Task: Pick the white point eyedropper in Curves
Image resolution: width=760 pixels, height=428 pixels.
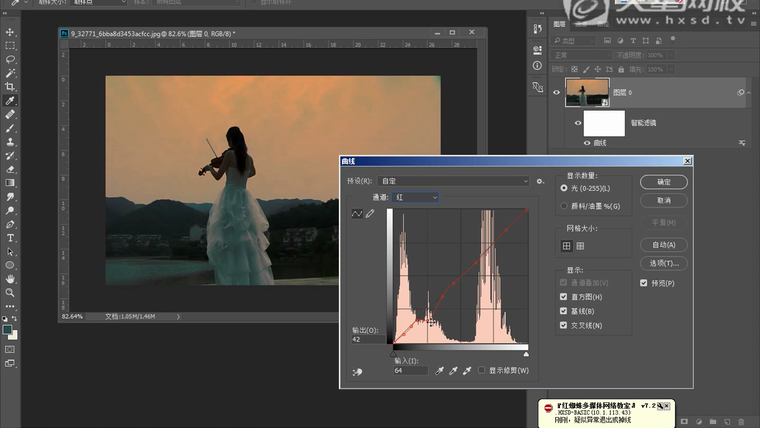Action: coord(467,371)
